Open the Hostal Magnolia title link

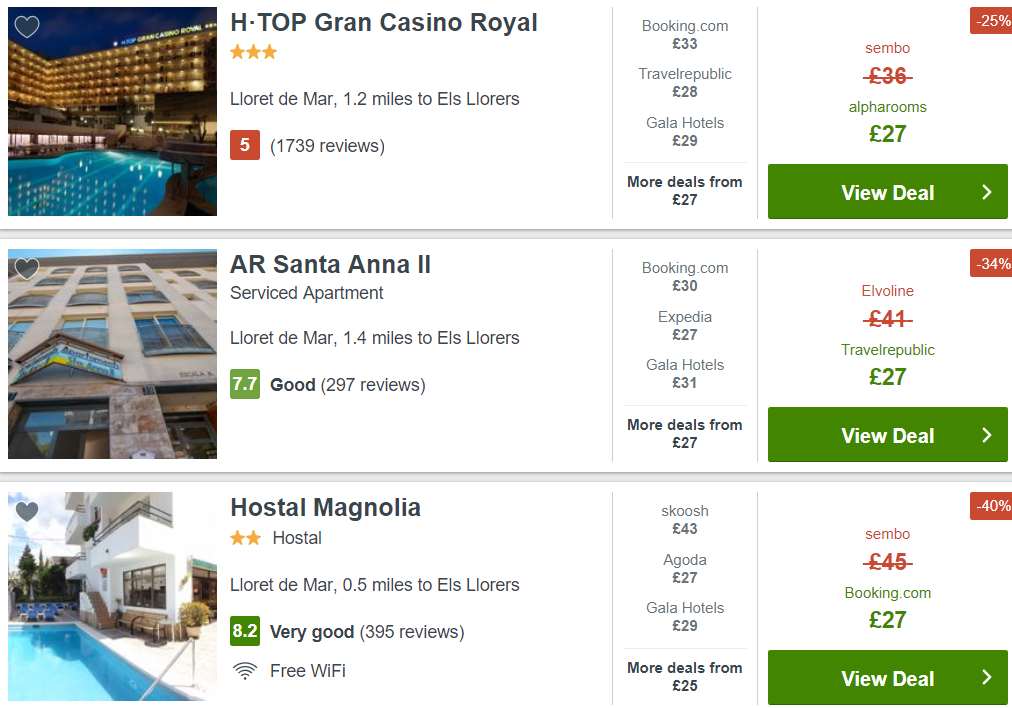point(325,507)
